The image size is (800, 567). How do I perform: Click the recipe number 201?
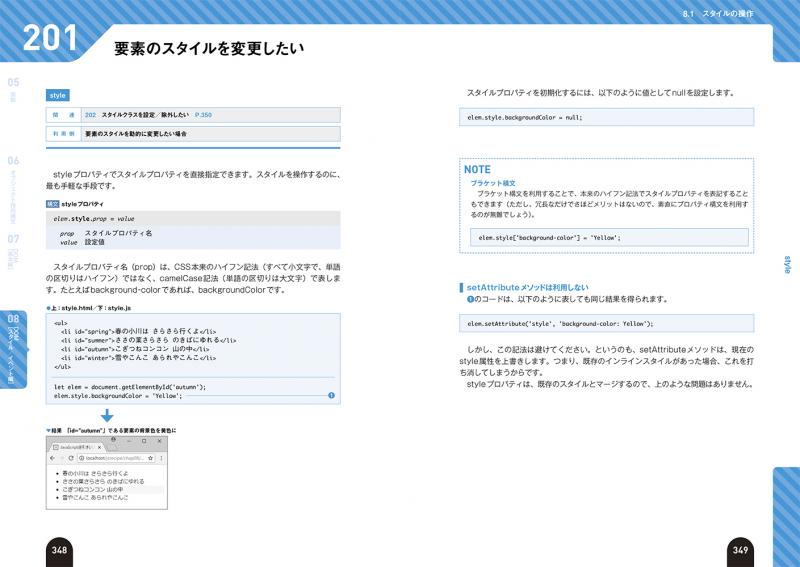click(x=49, y=38)
